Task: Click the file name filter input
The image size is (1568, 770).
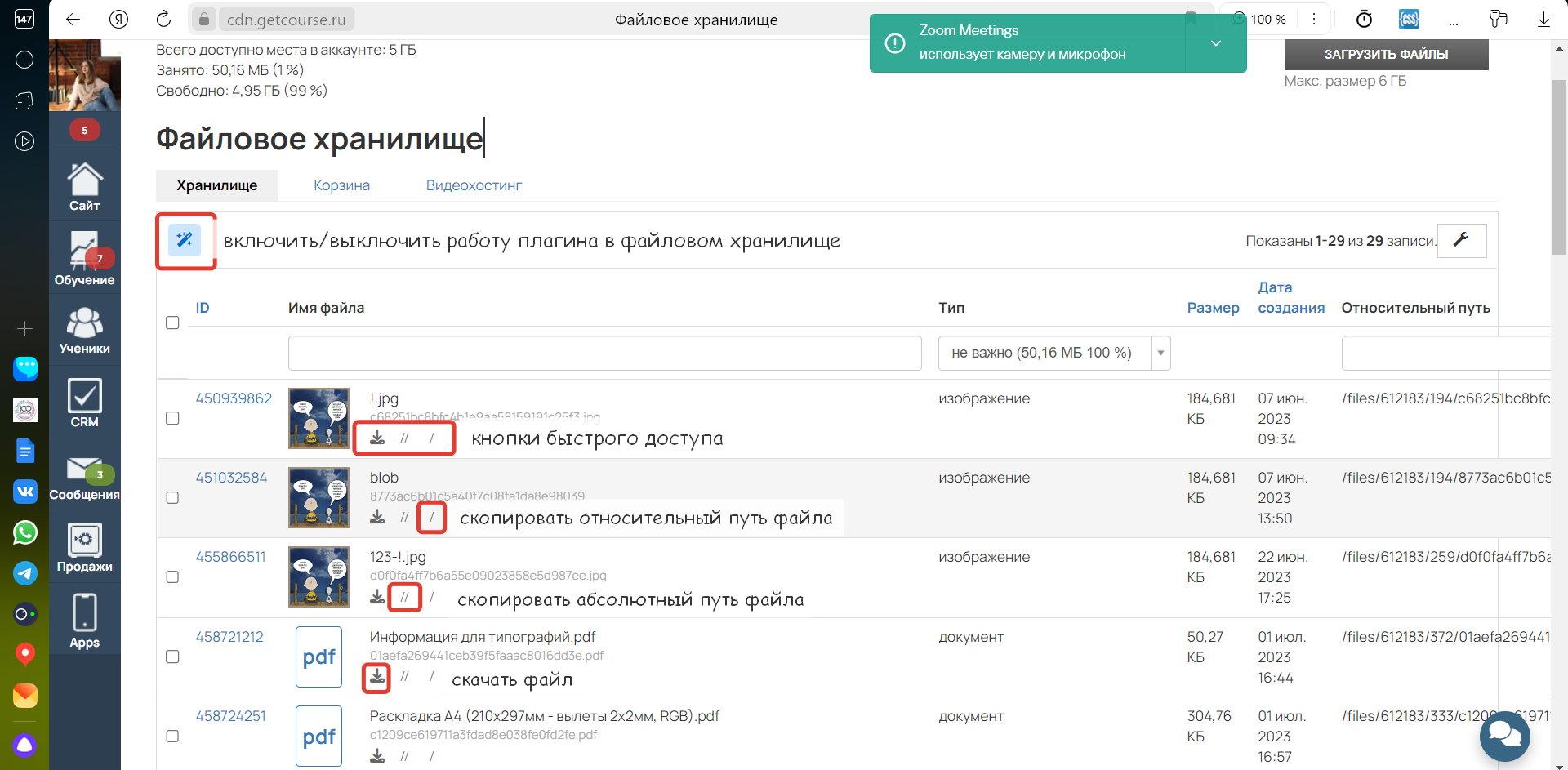Action: (x=604, y=353)
